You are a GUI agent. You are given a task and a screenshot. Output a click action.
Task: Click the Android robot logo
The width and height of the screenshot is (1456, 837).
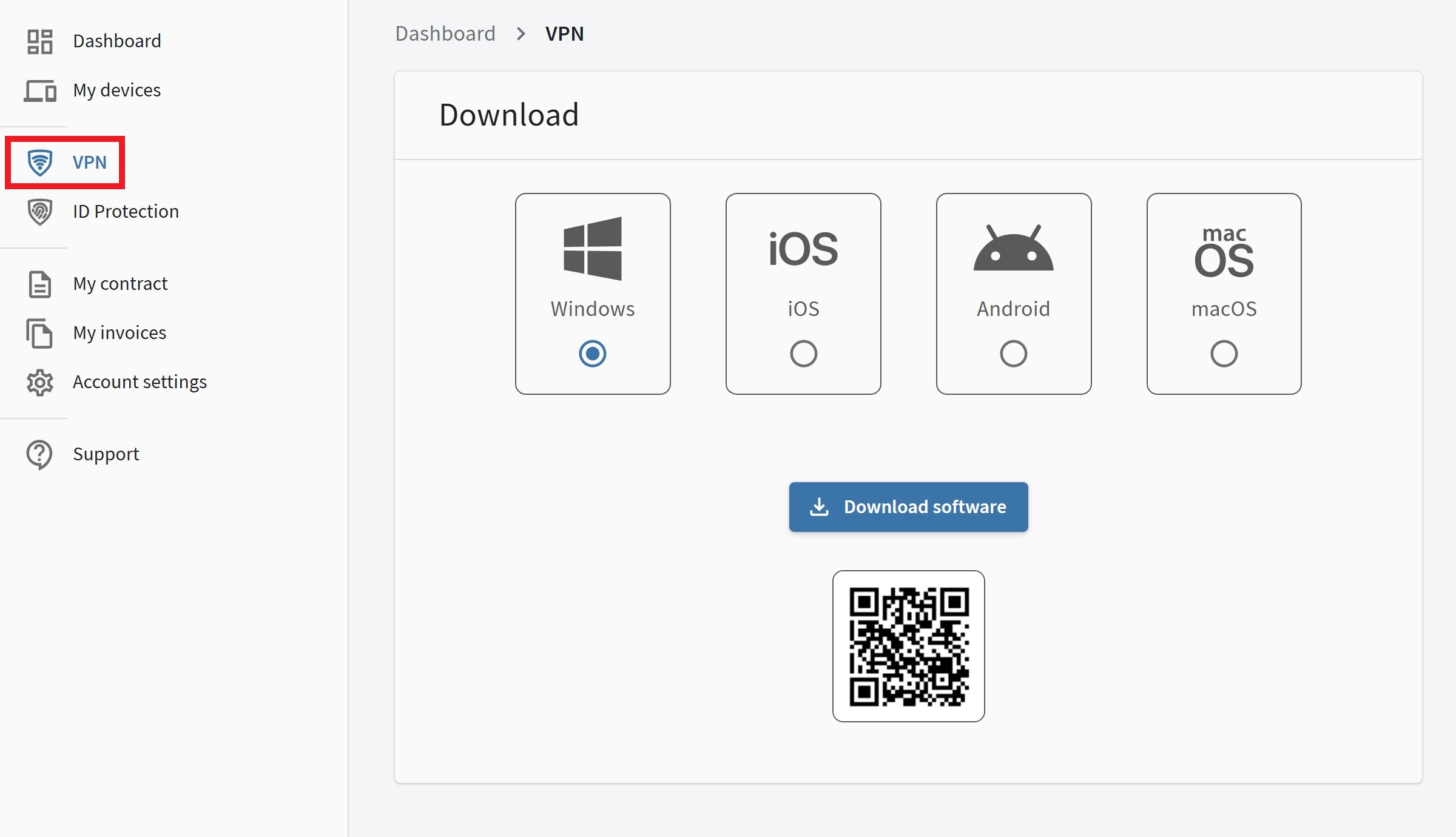tap(1013, 249)
